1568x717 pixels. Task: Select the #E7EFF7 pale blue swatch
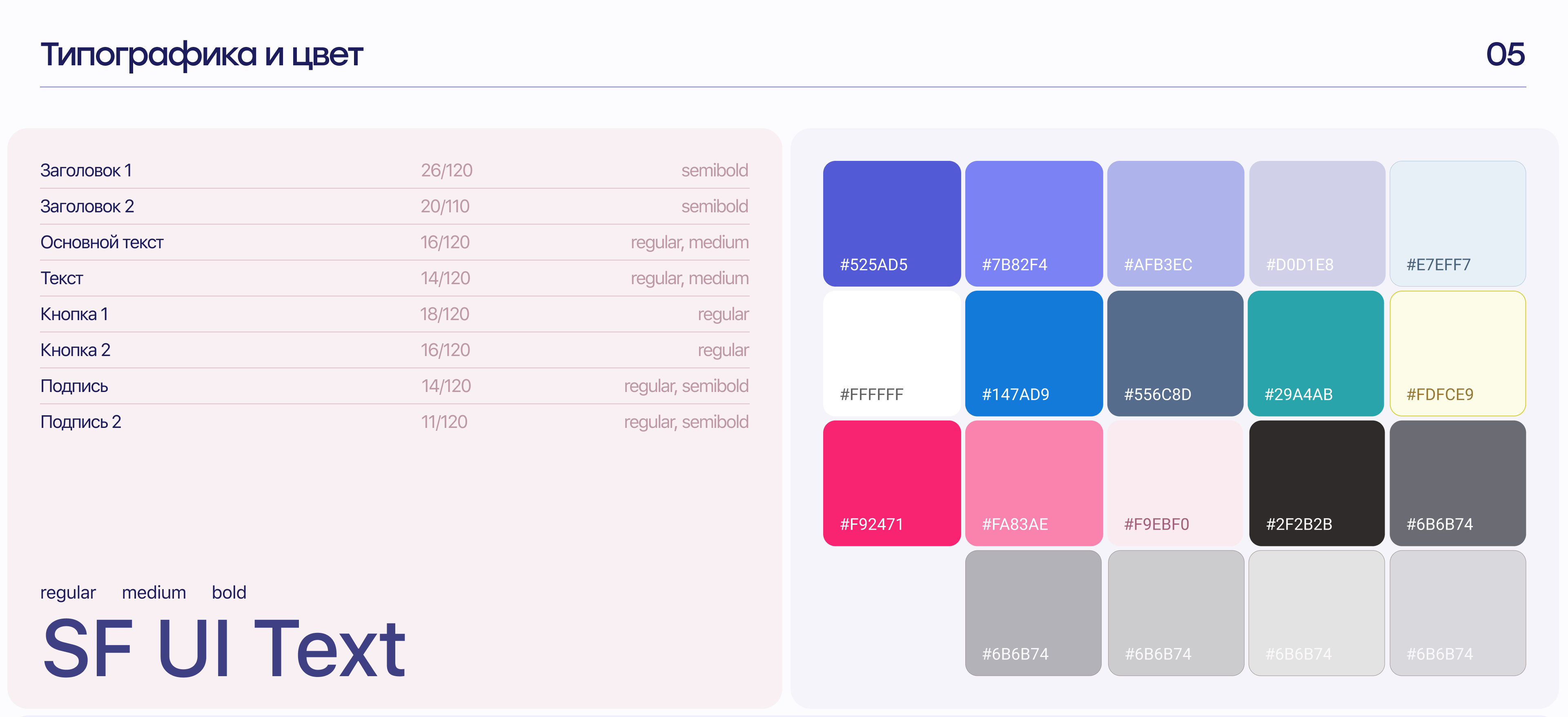click(1457, 223)
